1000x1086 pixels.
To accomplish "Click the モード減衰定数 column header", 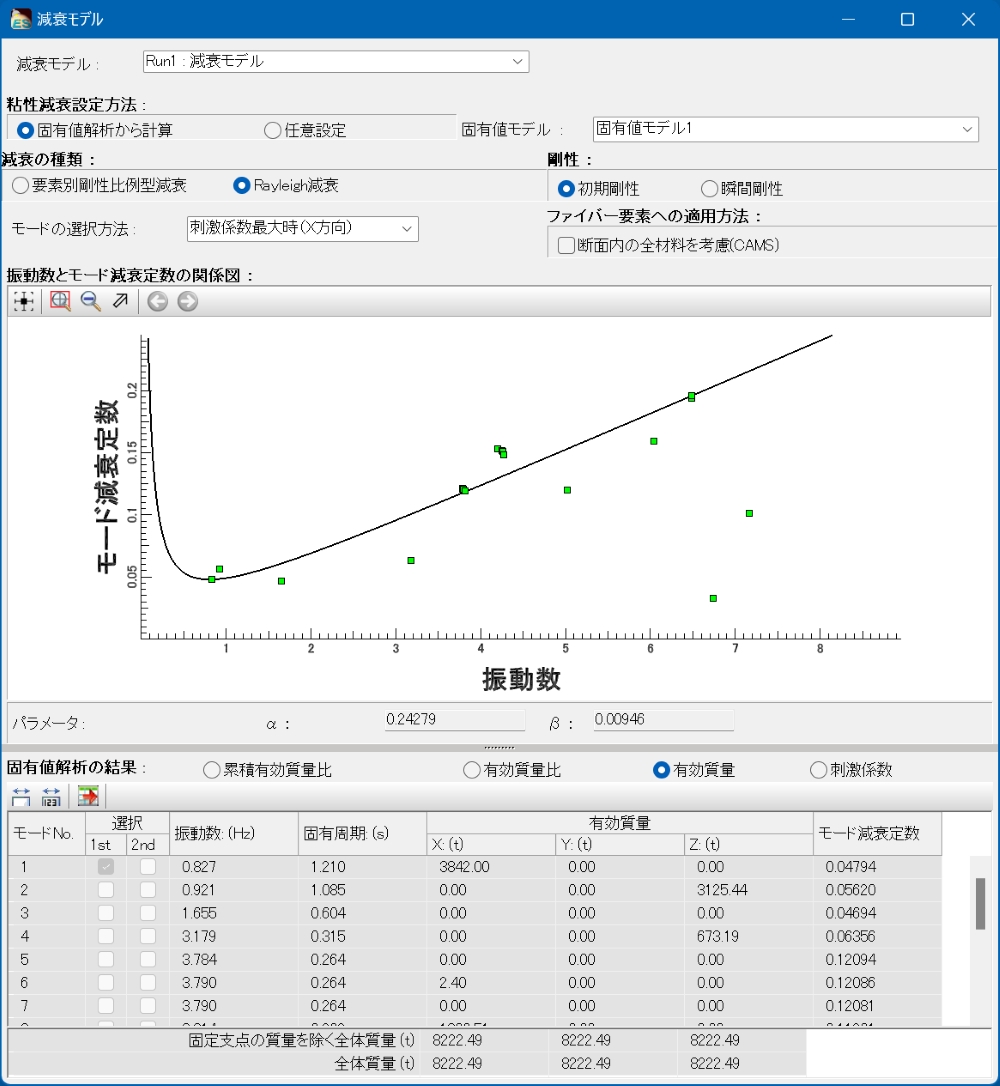I will [x=877, y=833].
